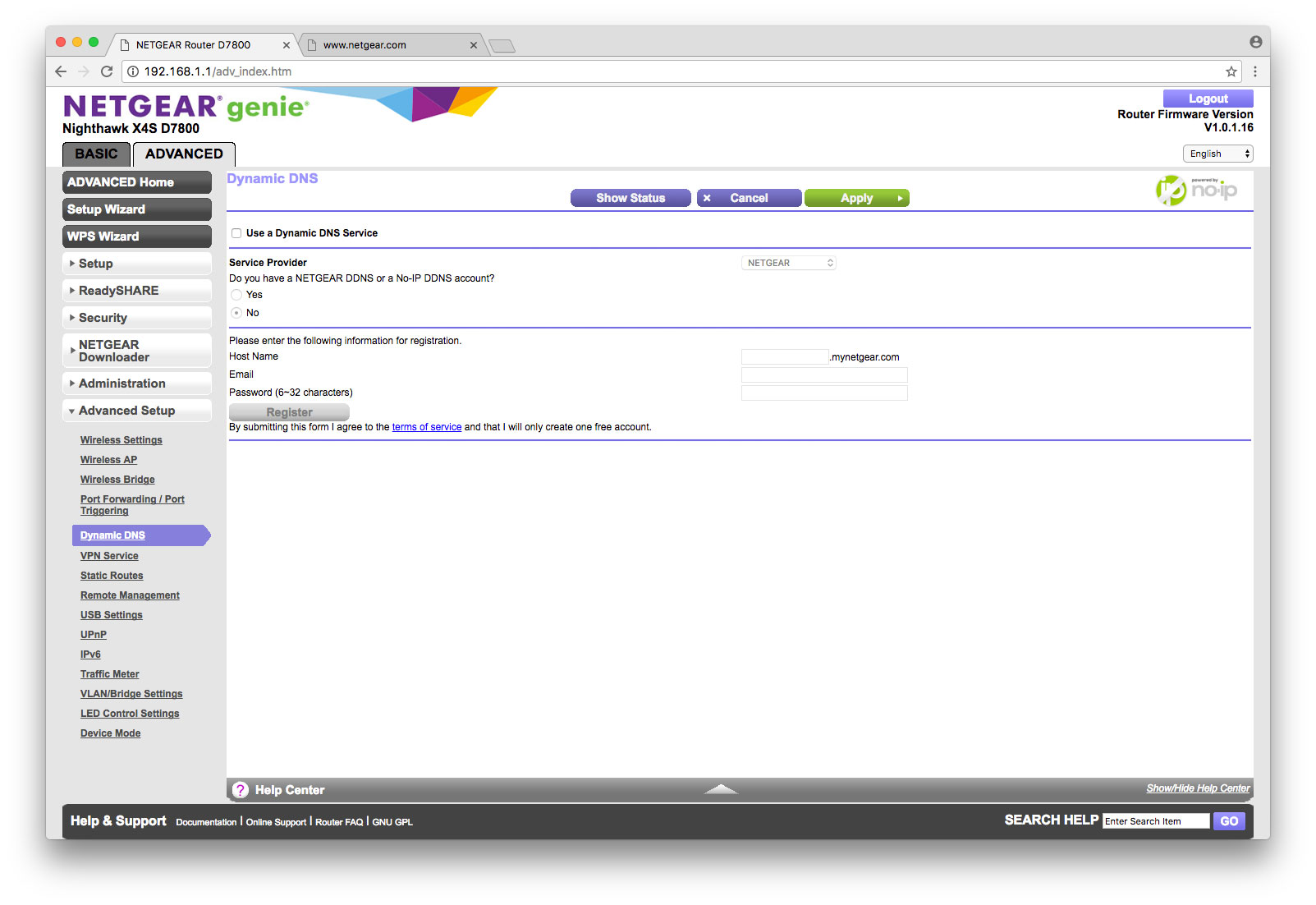Open the WPS Wizard
This screenshot has height=905, width=1316.
click(137, 237)
